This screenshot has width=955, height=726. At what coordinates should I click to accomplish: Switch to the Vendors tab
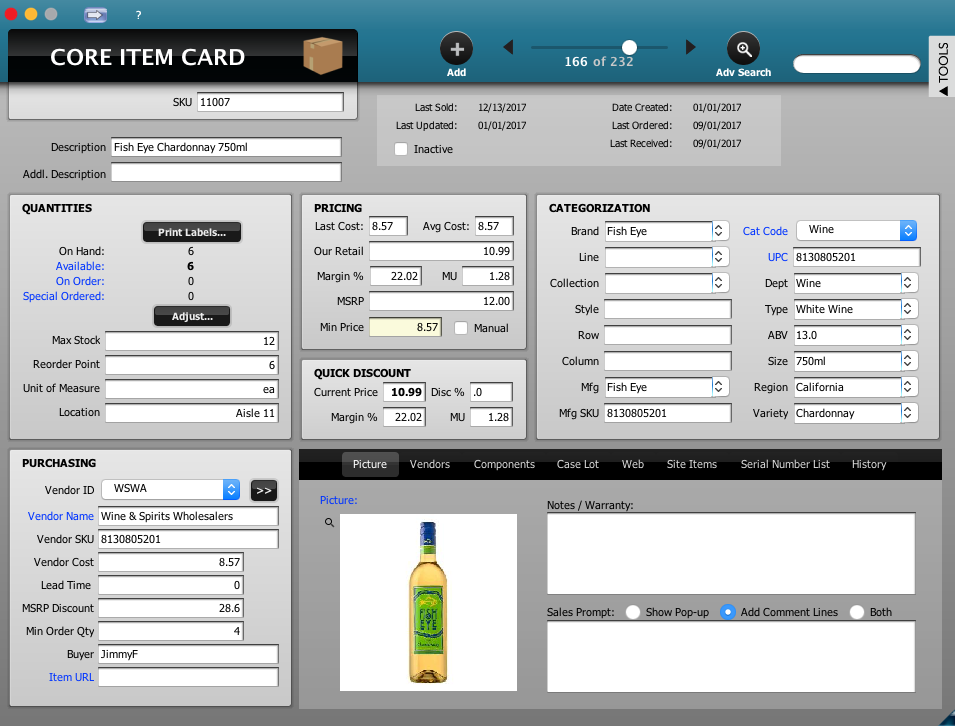tap(430, 464)
